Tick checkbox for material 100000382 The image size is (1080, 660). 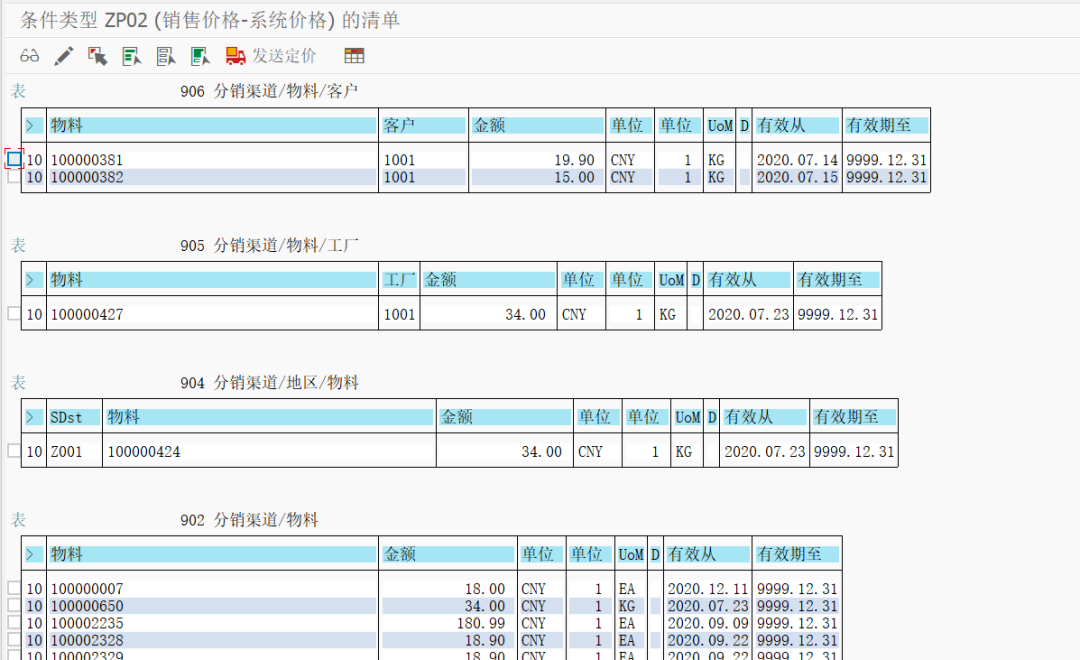(14, 176)
